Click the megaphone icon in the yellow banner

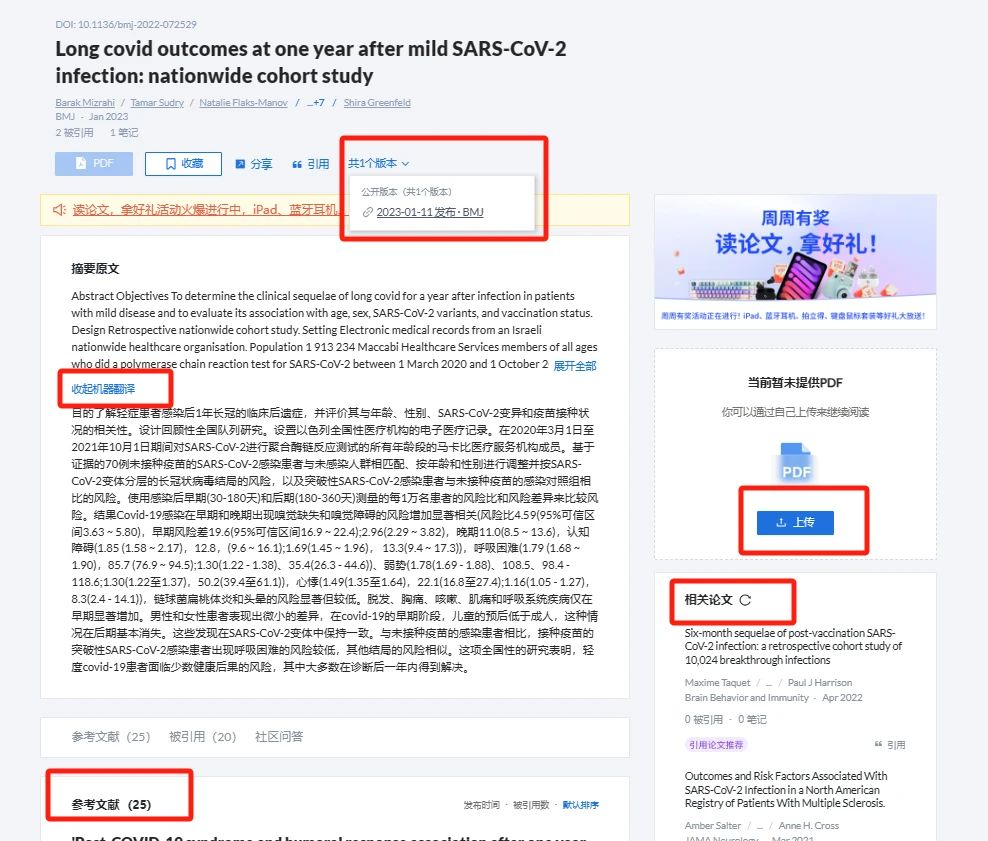click(59, 210)
